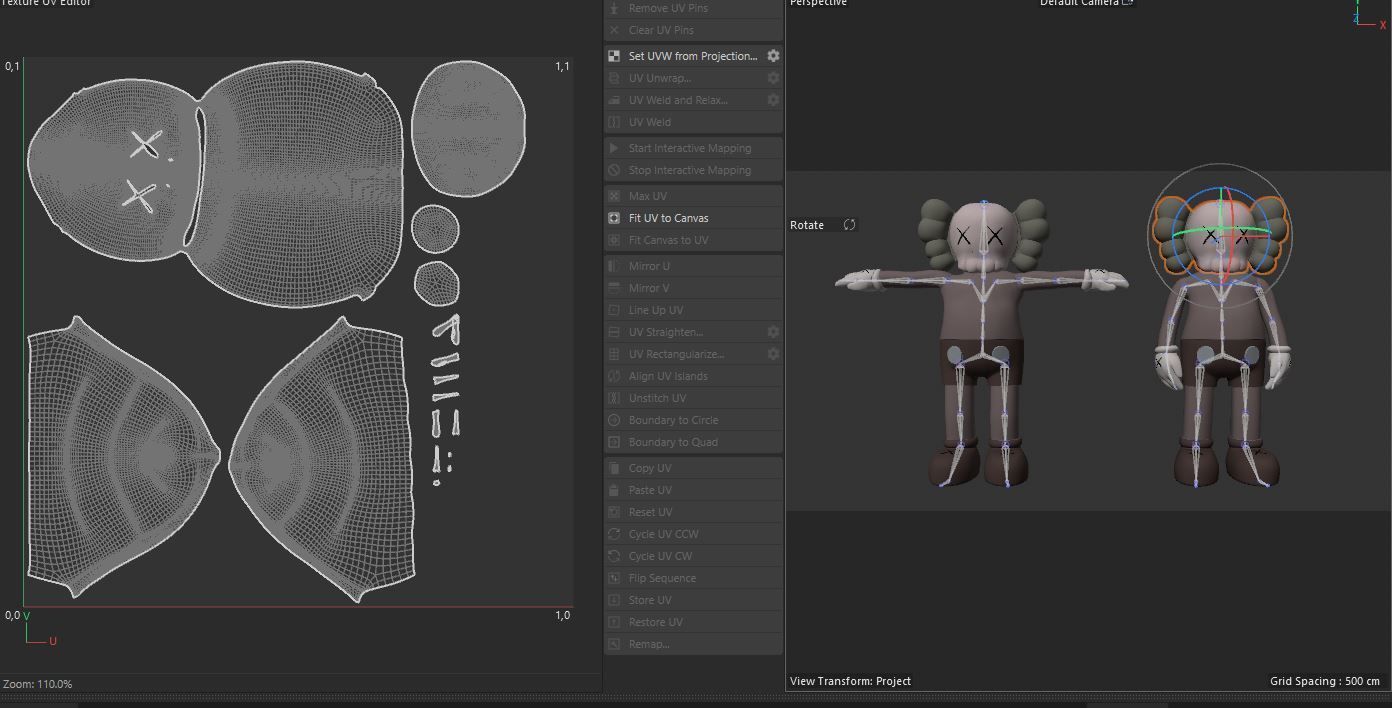Click the View Transform: Project text

pos(850,681)
